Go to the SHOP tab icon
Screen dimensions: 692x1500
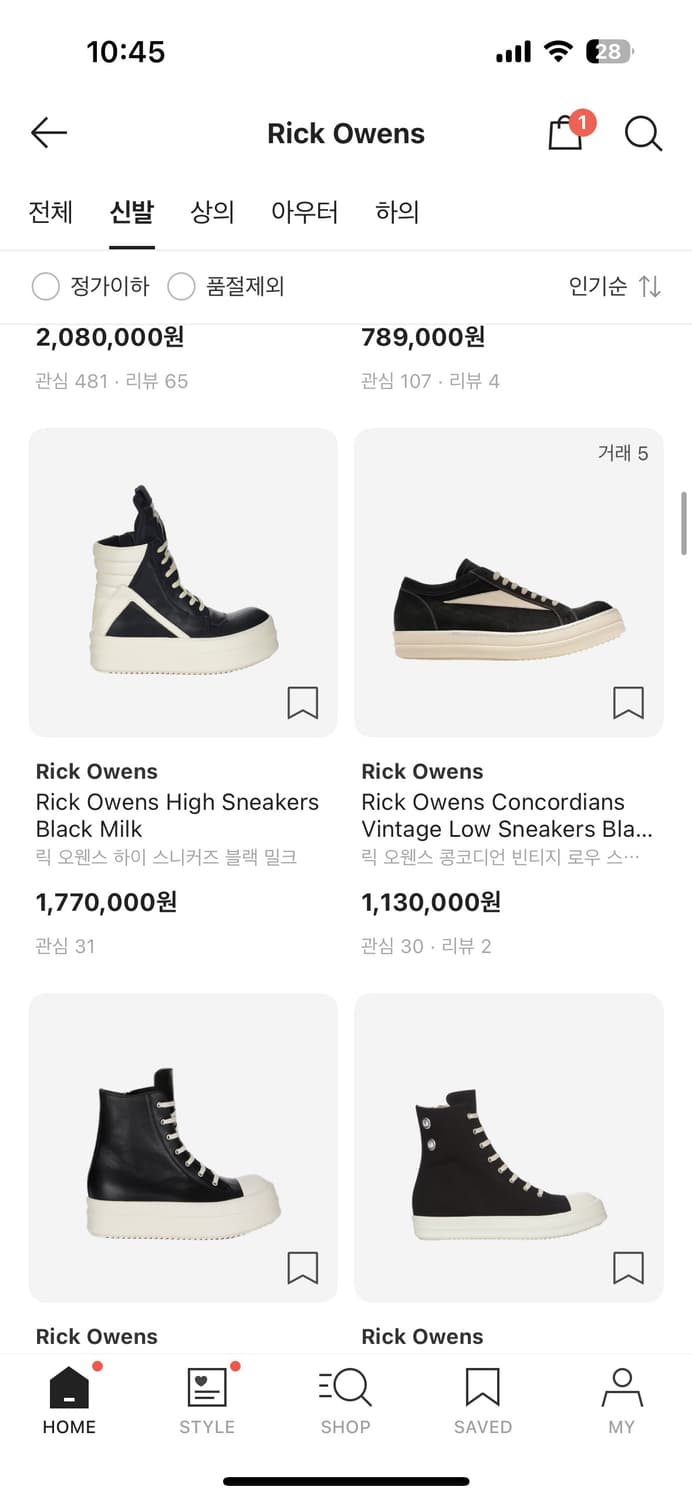coord(345,1388)
